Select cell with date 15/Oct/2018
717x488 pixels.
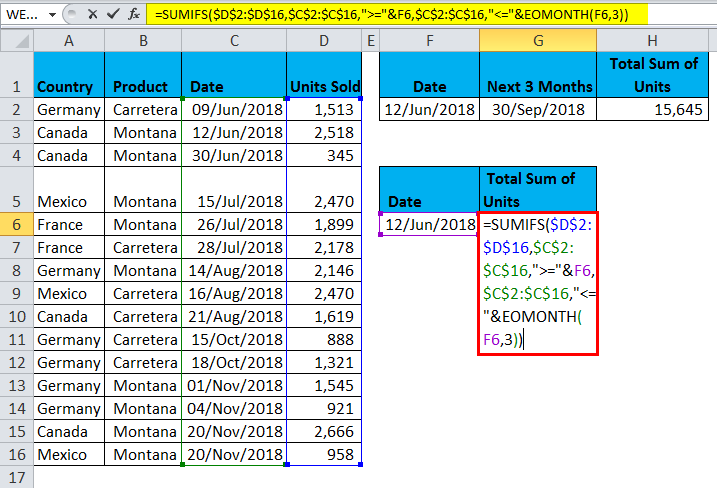[234, 339]
